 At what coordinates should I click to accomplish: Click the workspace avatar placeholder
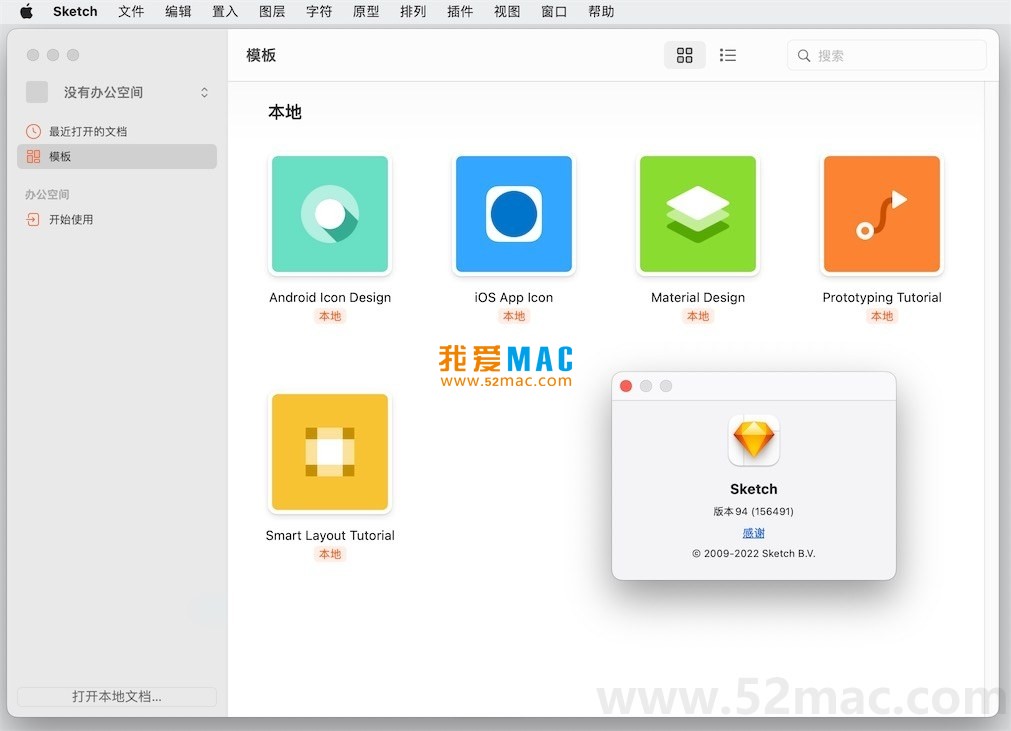coord(37,92)
